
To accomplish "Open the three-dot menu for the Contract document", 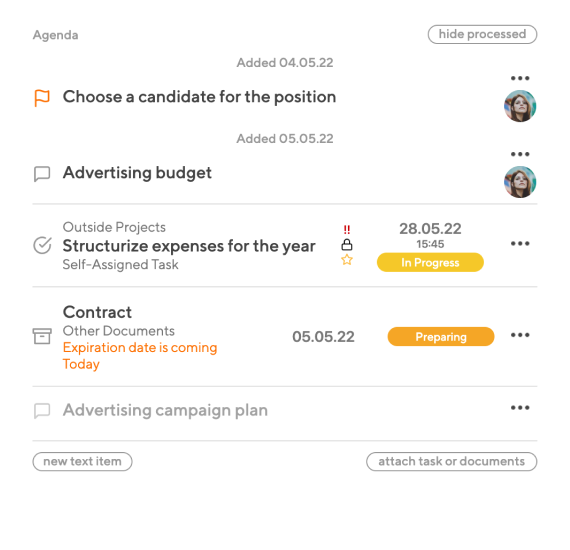I will click(520, 335).
